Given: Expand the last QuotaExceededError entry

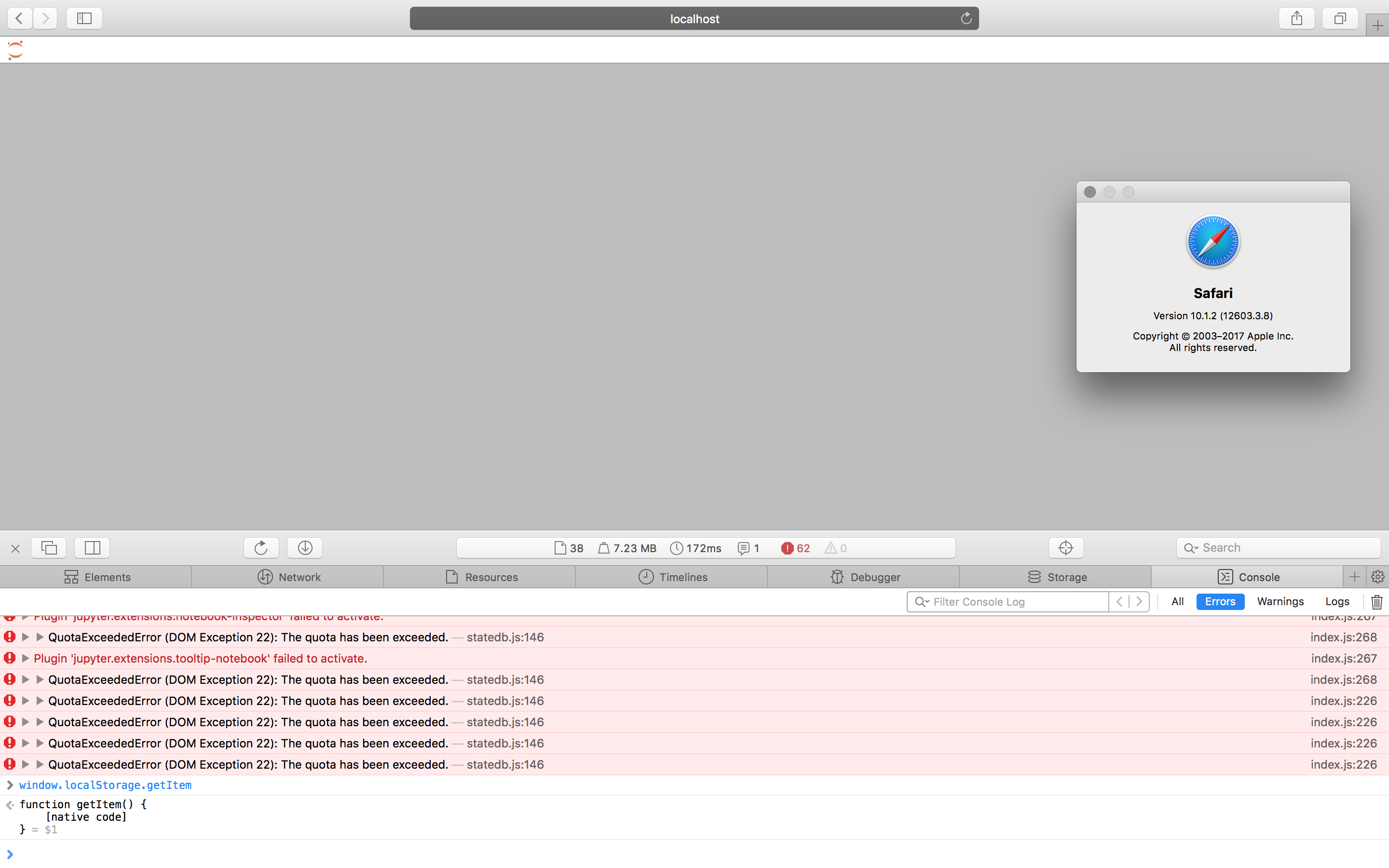Looking at the screenshot, I should coord(25,765).
